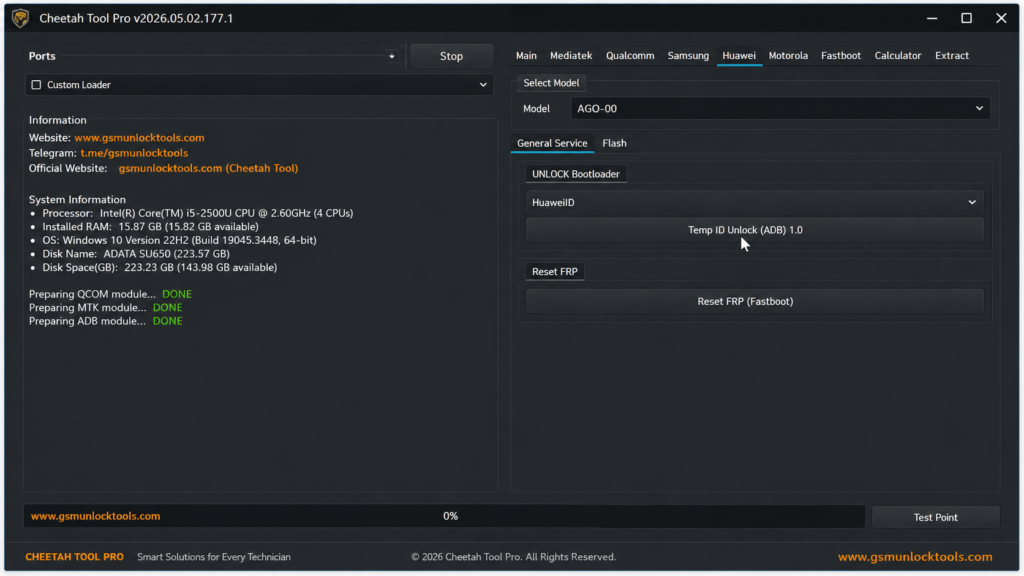The width and height of the screenshot is (1024, 576).
Task: Click the Cheetah Tool Pro shield logo icon
Action: (x=20, y=18)
